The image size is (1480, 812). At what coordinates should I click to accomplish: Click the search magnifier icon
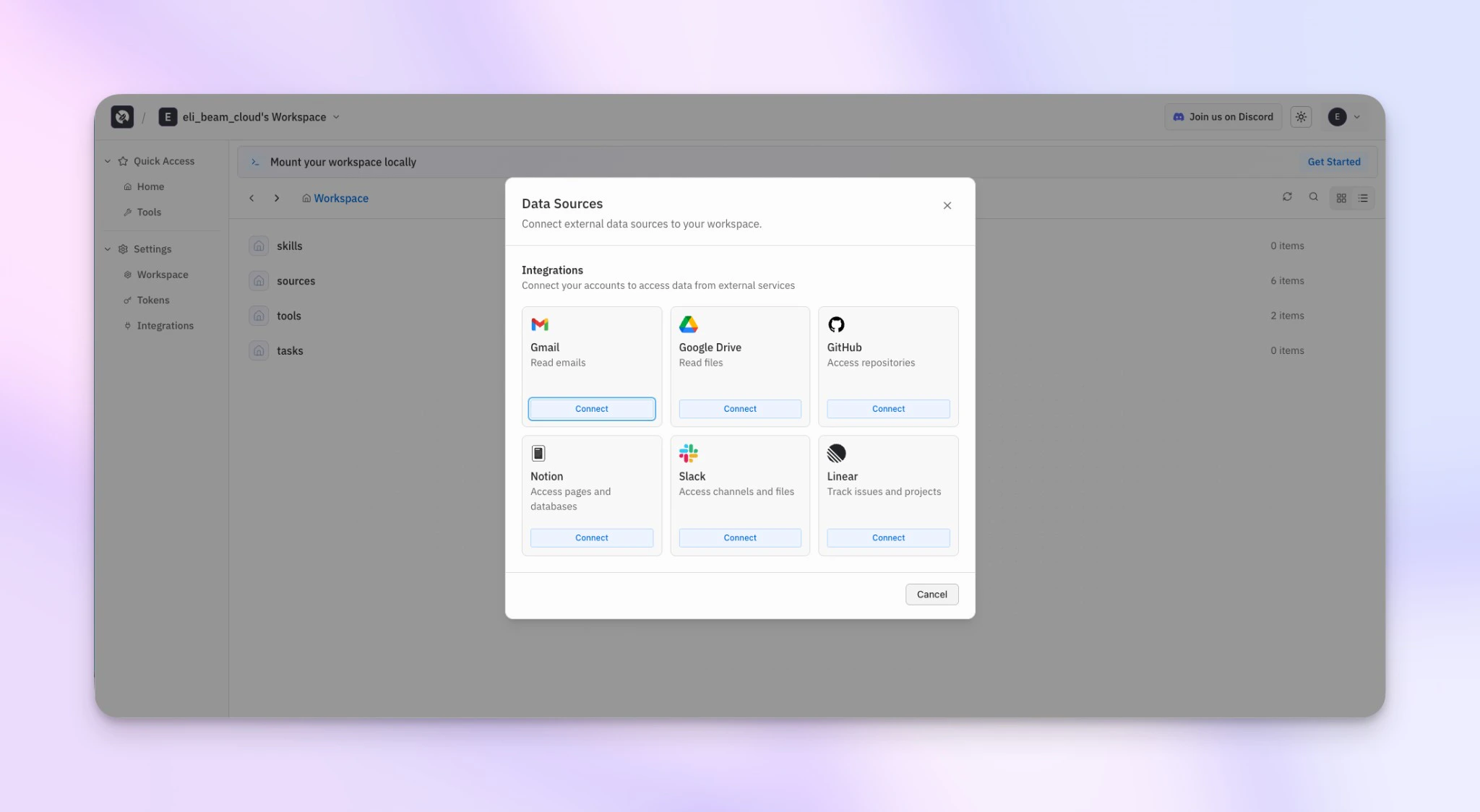tap(1314, 197)
